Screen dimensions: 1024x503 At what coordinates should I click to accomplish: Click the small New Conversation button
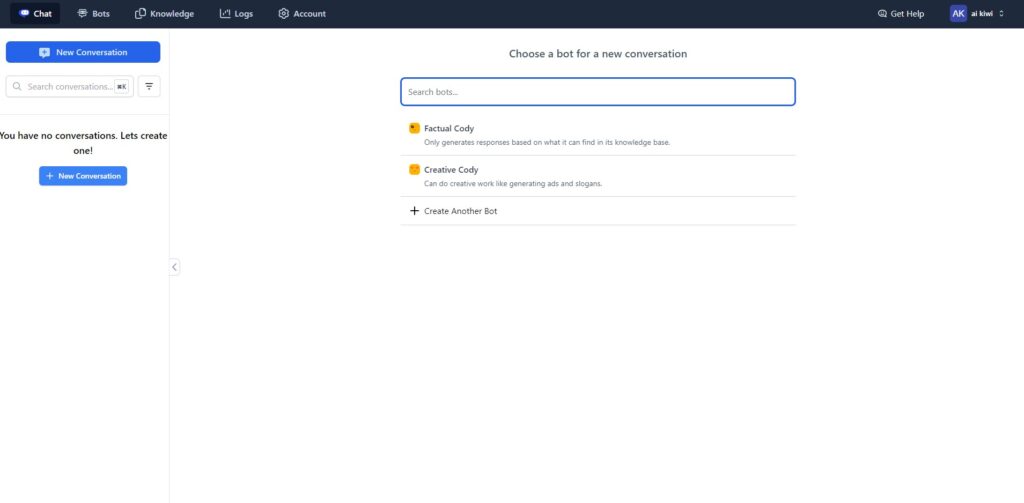(83, 176)
